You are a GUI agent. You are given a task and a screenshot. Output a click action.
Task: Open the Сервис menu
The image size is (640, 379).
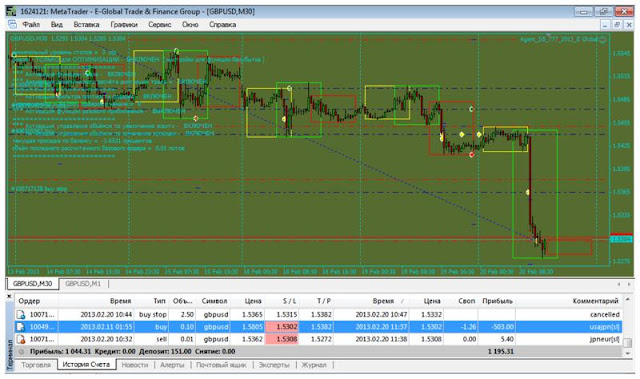pos(159,24)
